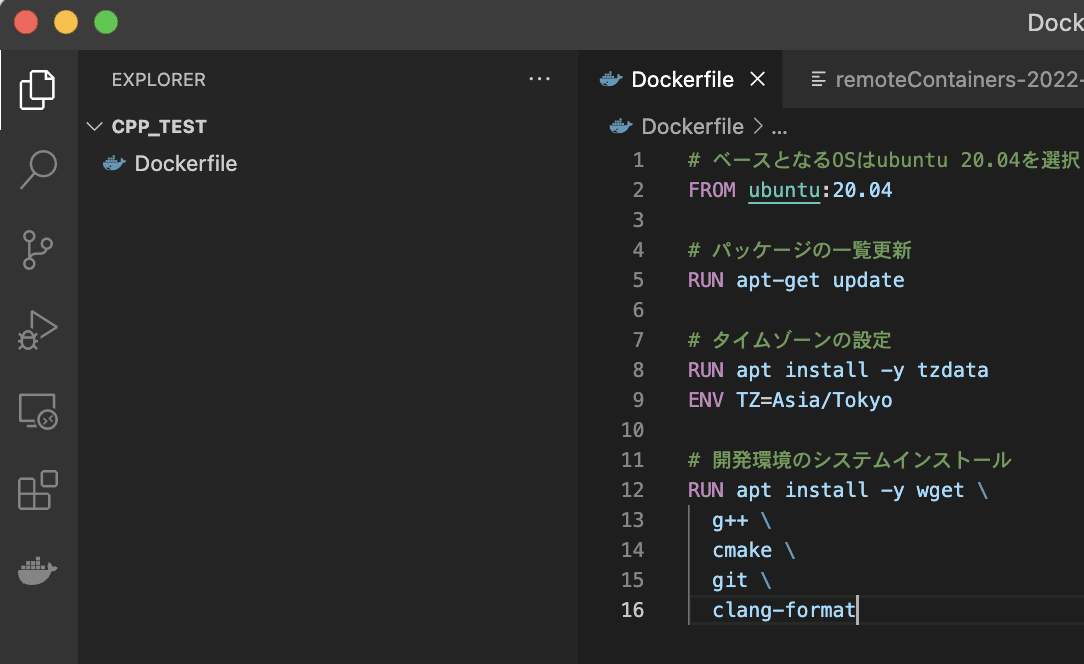
Task: Open Explorer's more actions ellipsis menu
Action: pos(539,79)
